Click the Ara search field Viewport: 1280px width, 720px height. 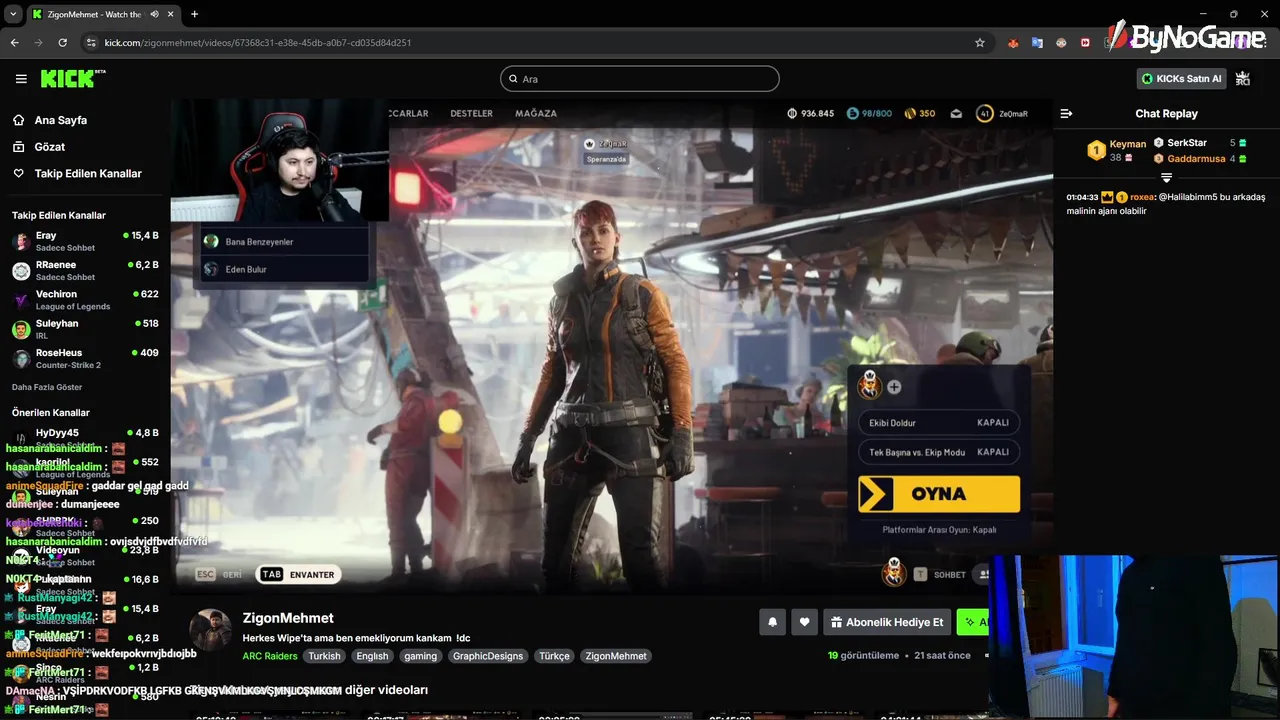tap(640, 78)
